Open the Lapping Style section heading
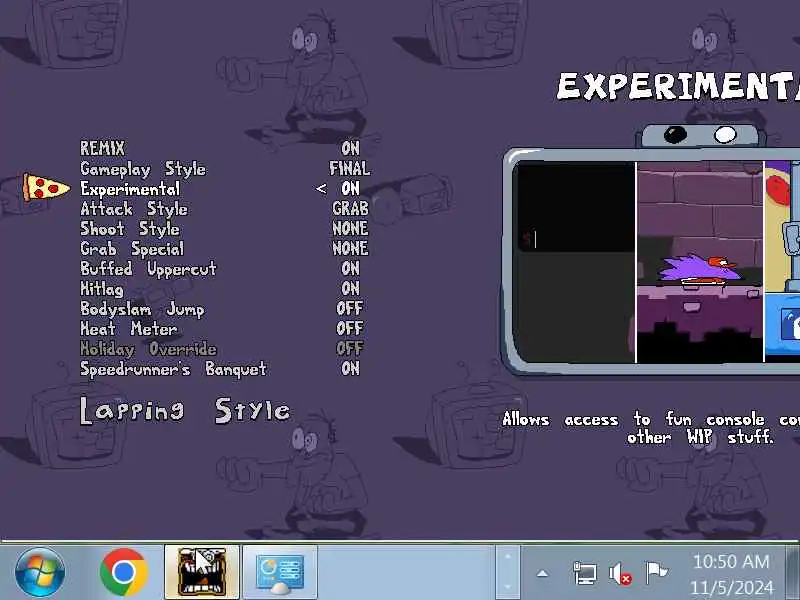The height and width of the screenshot is (600, 800). coord(185,411)
